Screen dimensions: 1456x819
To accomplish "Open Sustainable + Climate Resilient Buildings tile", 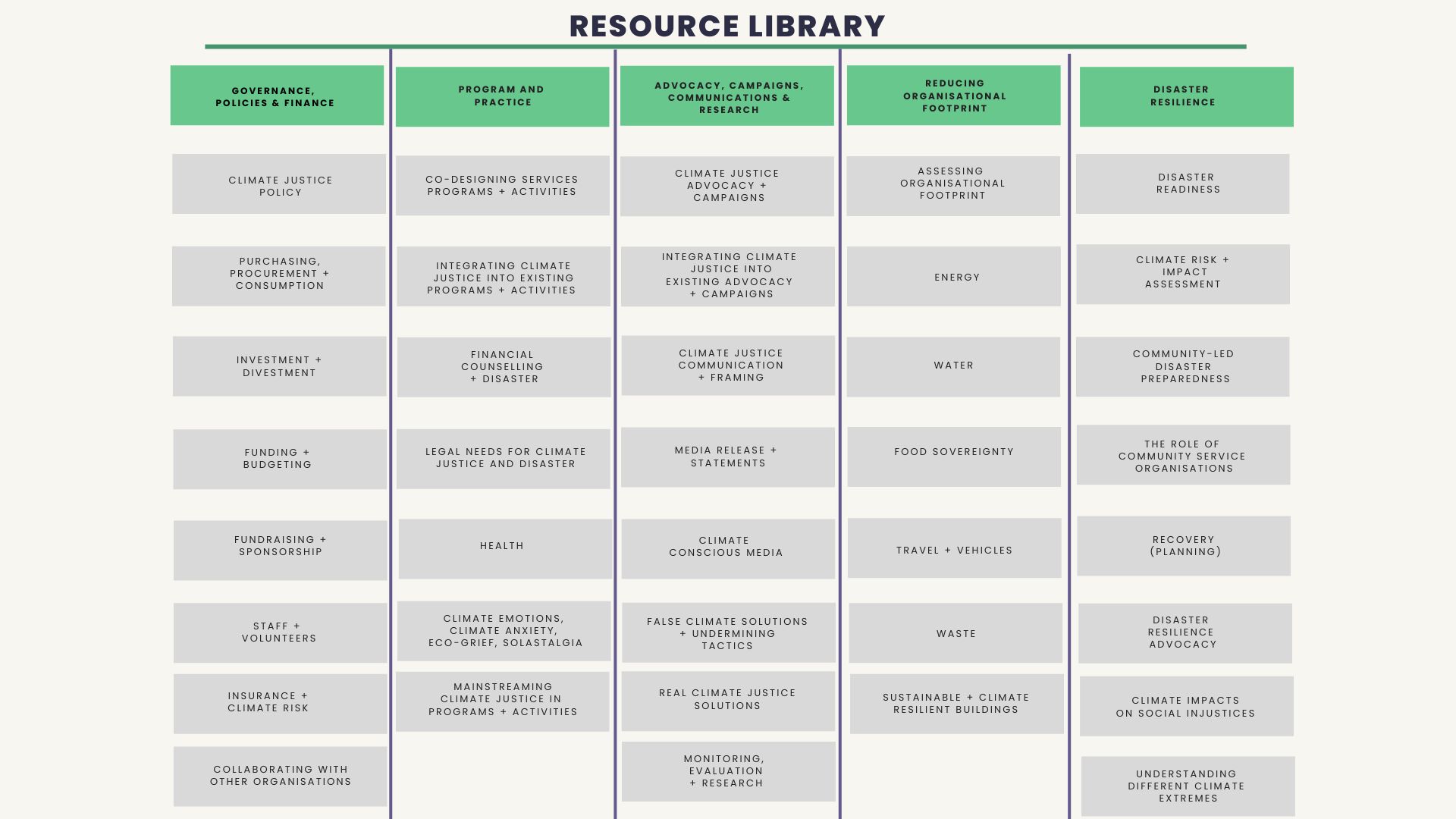I will [957, 704].
